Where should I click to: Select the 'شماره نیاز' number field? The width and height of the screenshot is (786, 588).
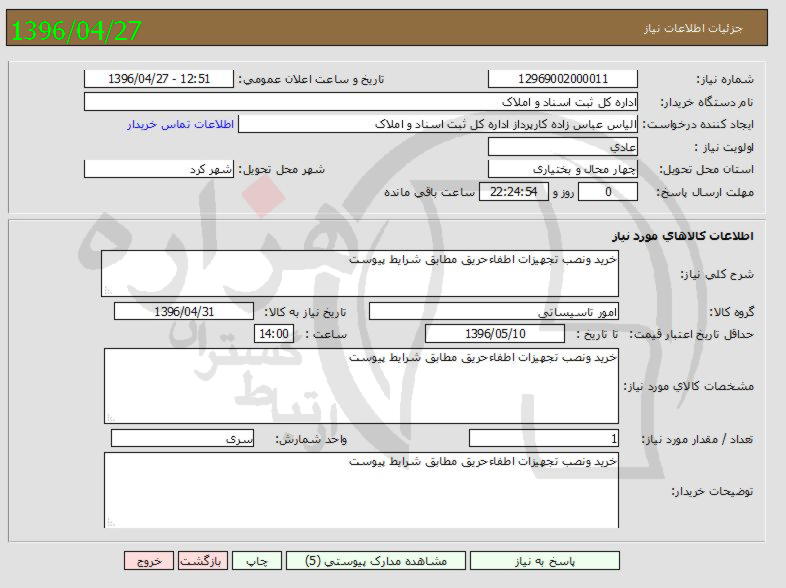click(x=563, y=79)
